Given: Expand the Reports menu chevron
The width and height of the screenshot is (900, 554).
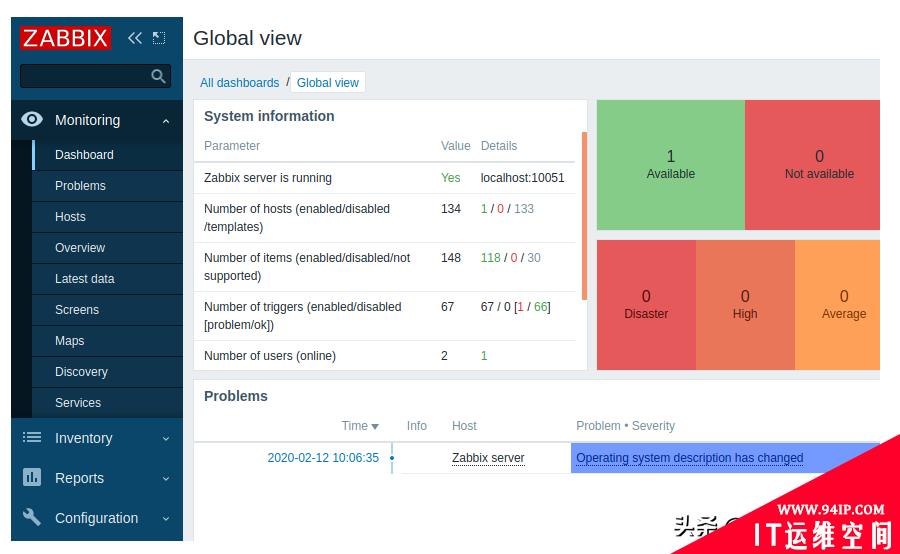Looking at the screenshot, I should click(166, 478).
